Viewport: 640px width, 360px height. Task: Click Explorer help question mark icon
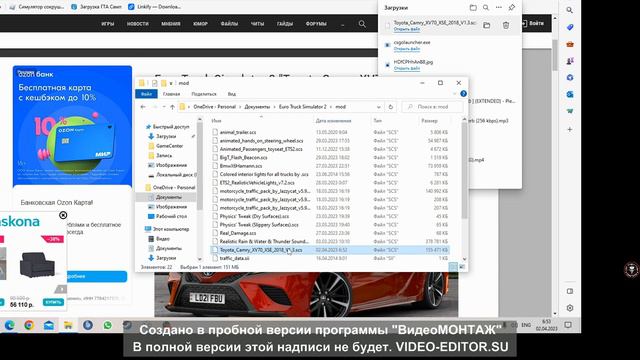tap(463, 94)
